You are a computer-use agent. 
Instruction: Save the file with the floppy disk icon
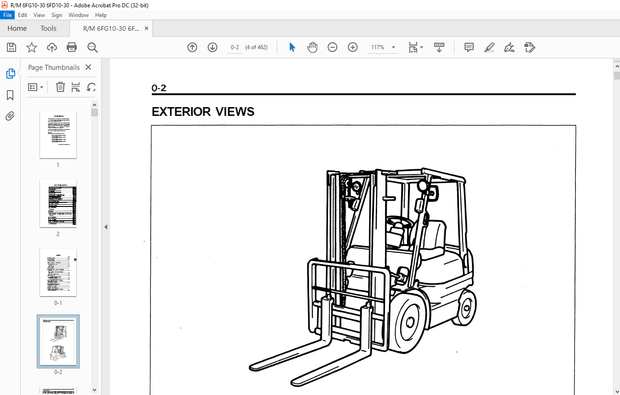click(11, 47)
